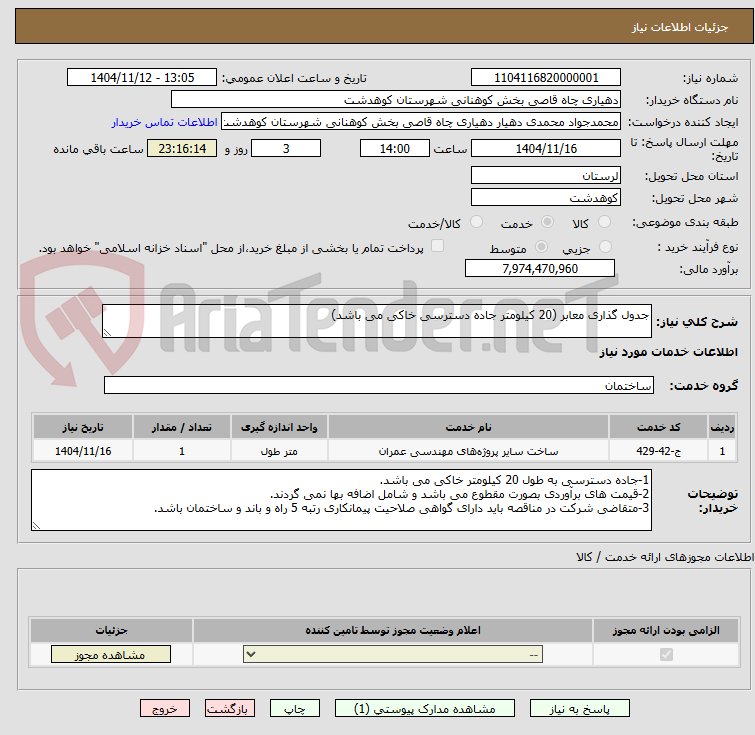Click the شرح کلی نیاز text area
Viewport: 755px width, 735px height.
pos(377,321)
